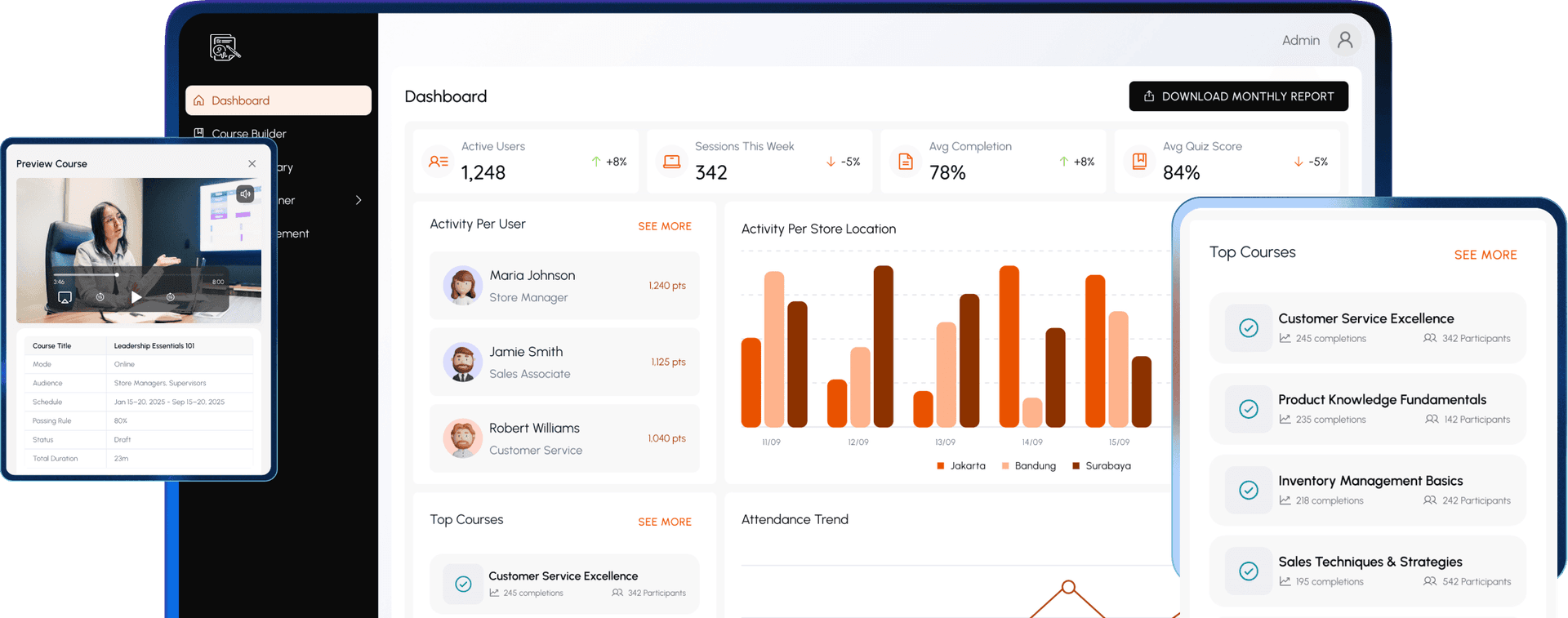Click Download Monthly Report button
This screenshot has width=1568, height=618.
click(1238, 96)
